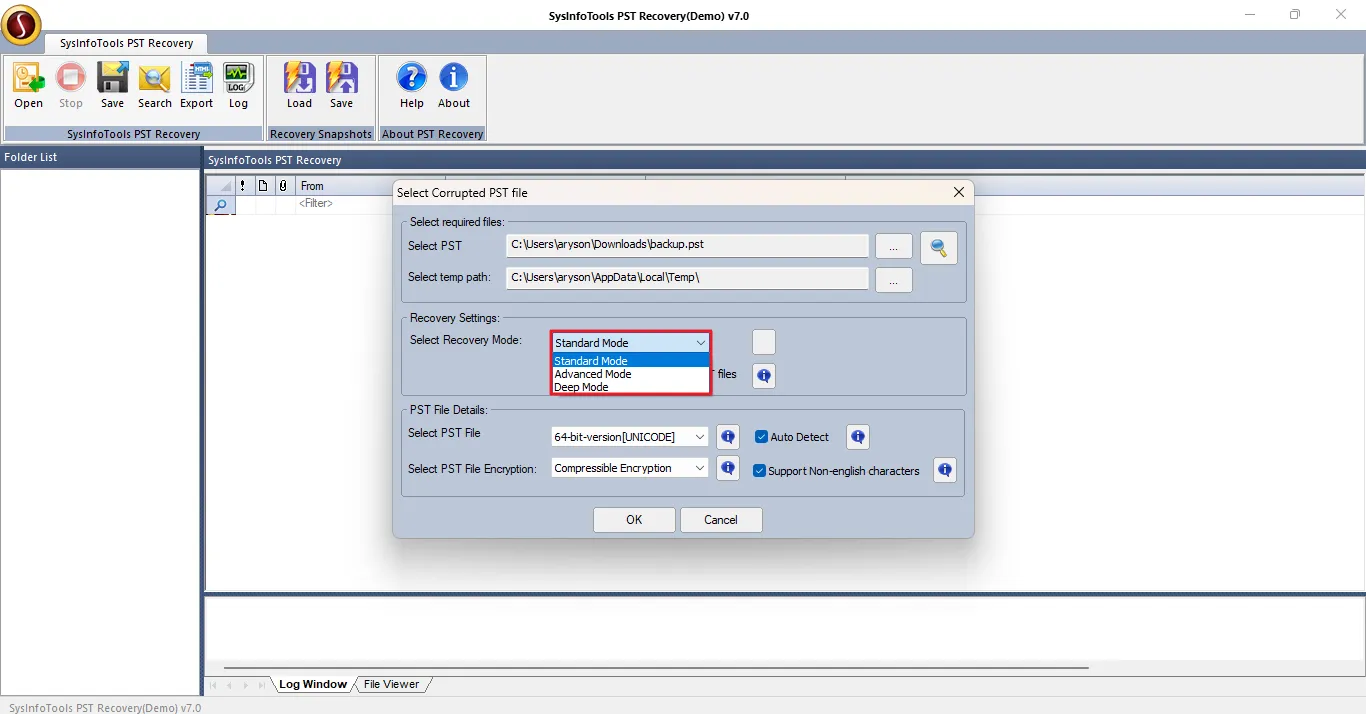Click Save in the Recovery Snapshots group
Viewport: 1366px width, 714px height.
[x=342, y=85]
